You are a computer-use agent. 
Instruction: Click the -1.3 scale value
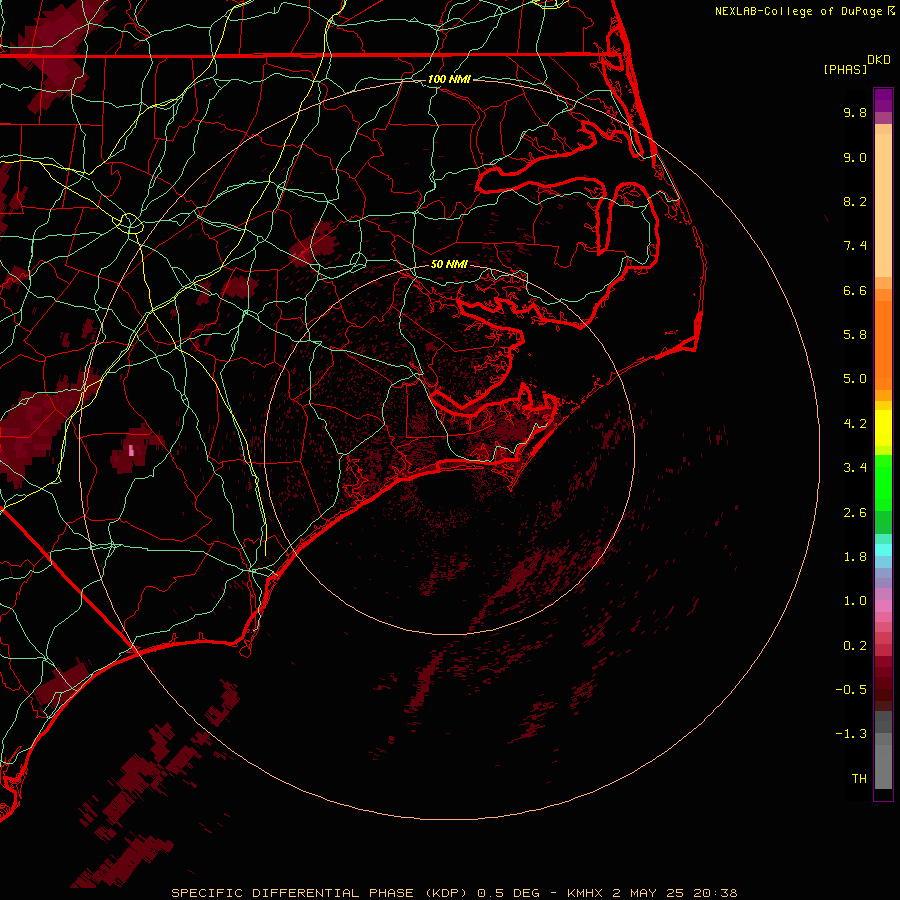pyautogui.click(x=851, y=734)
